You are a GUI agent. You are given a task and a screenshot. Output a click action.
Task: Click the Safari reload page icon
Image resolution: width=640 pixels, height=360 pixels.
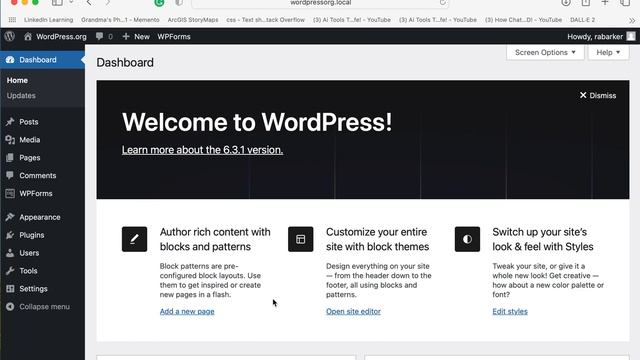tap(442, 2)
